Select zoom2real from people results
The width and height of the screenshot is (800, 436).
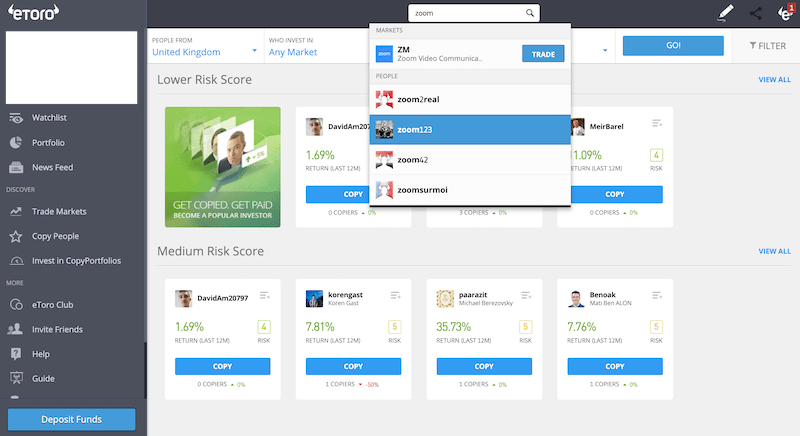[470, 99]
